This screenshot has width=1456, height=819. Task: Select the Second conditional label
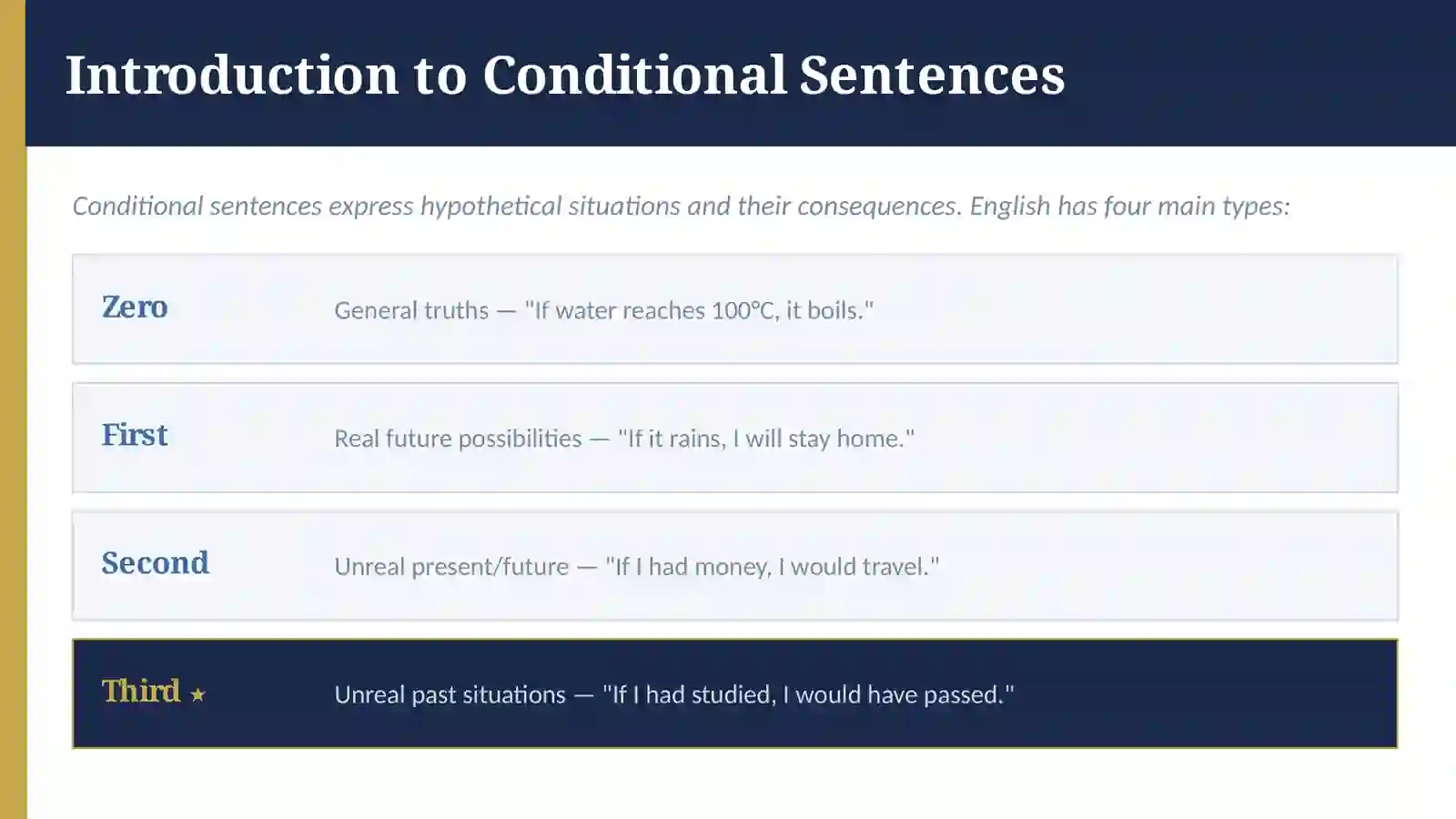[x=156, y=563]
